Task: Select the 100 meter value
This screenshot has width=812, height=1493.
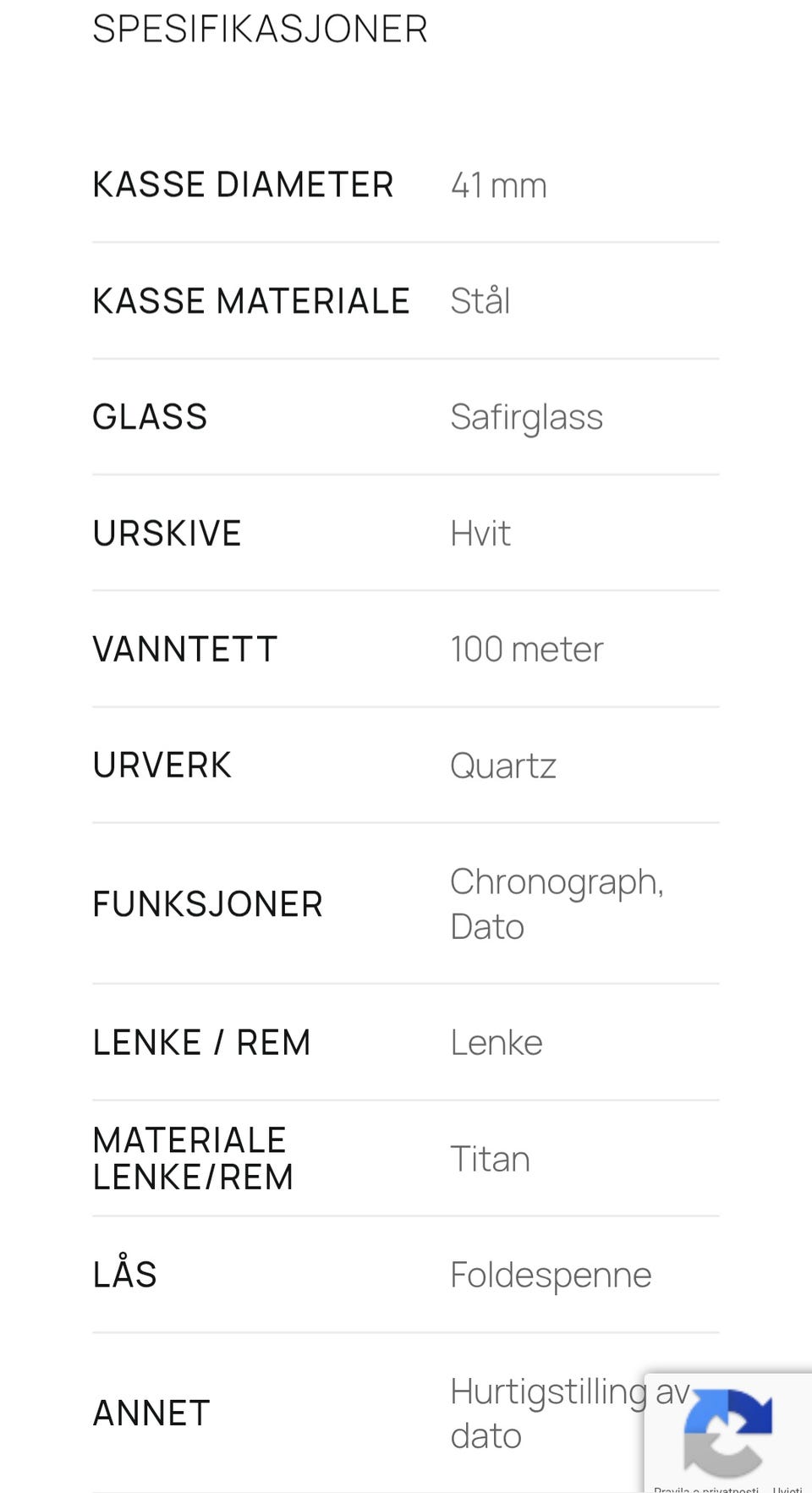Action: [x=526, y=650]
